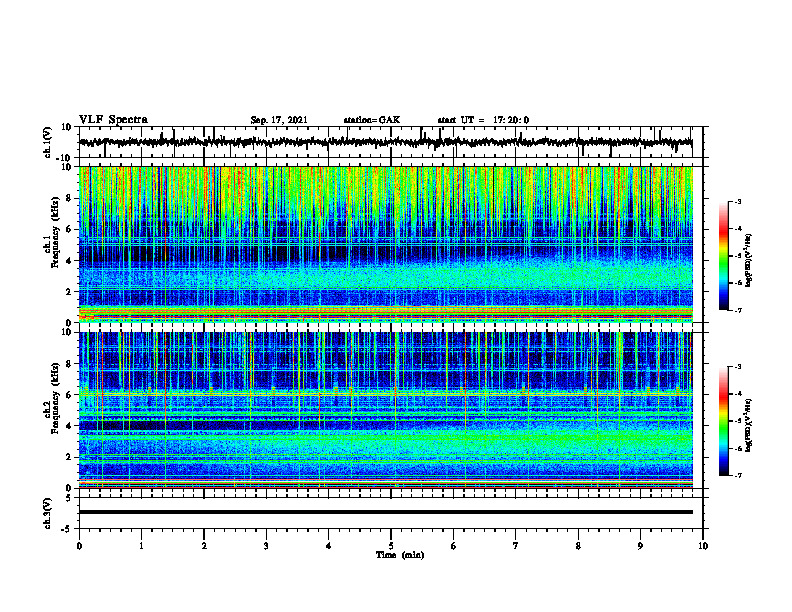Click the '8' kHz tick on ch.1 frequency axis
The width and height of the screenshot is (792, 612).
(69, 198)
